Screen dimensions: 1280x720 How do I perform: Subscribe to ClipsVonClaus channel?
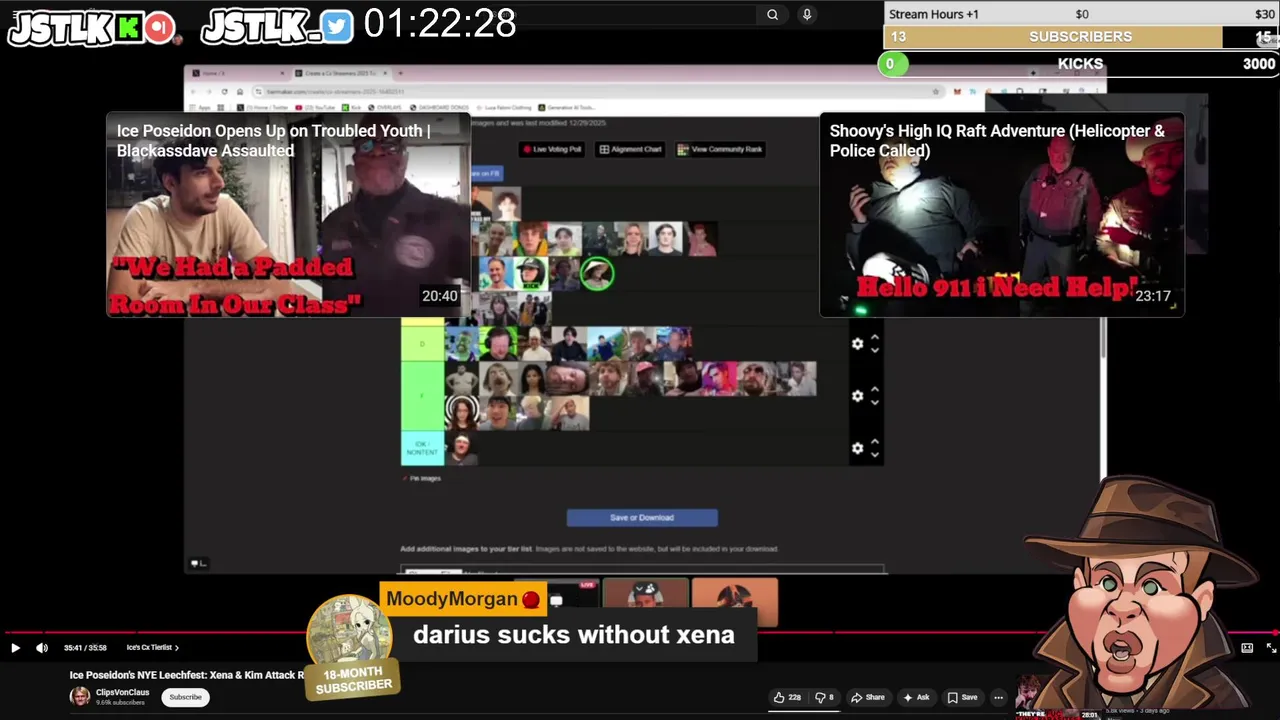coord(185,697)
